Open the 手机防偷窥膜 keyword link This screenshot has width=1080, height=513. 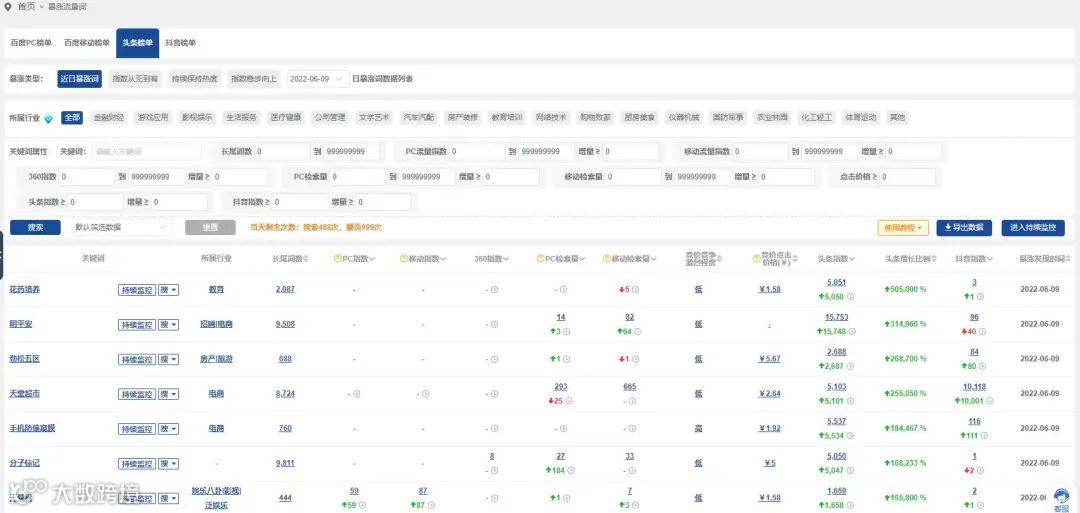[x=32, y=428]
